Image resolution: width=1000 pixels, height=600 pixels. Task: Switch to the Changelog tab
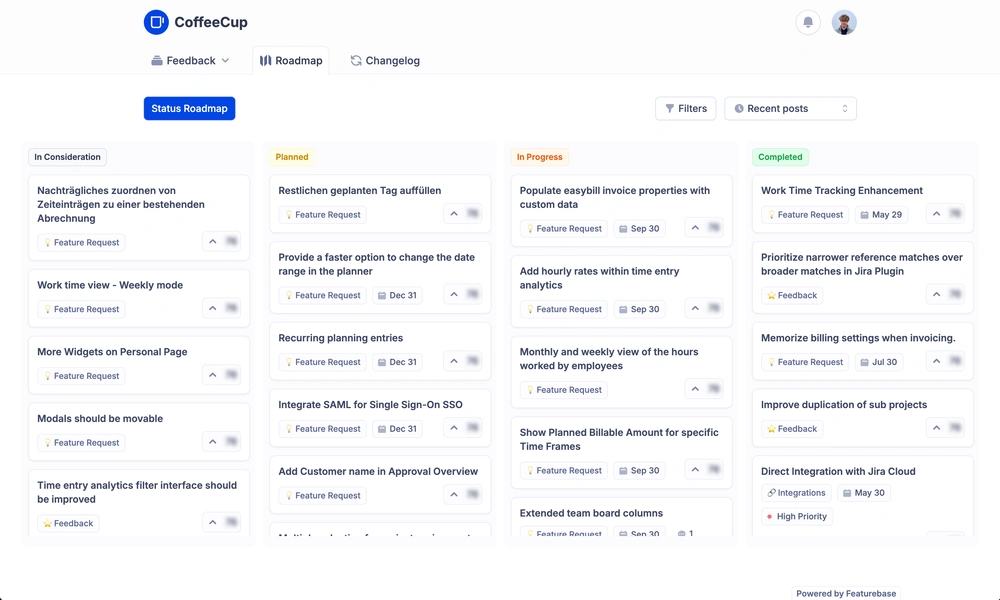pyautogui.click(x=385, y=61)
